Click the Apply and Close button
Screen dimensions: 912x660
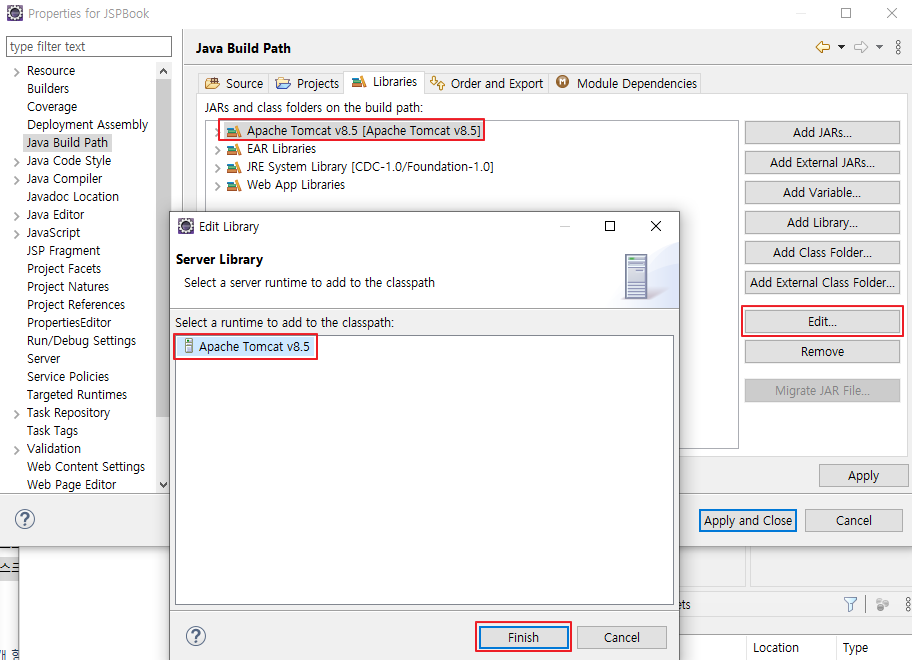[748, 520]
